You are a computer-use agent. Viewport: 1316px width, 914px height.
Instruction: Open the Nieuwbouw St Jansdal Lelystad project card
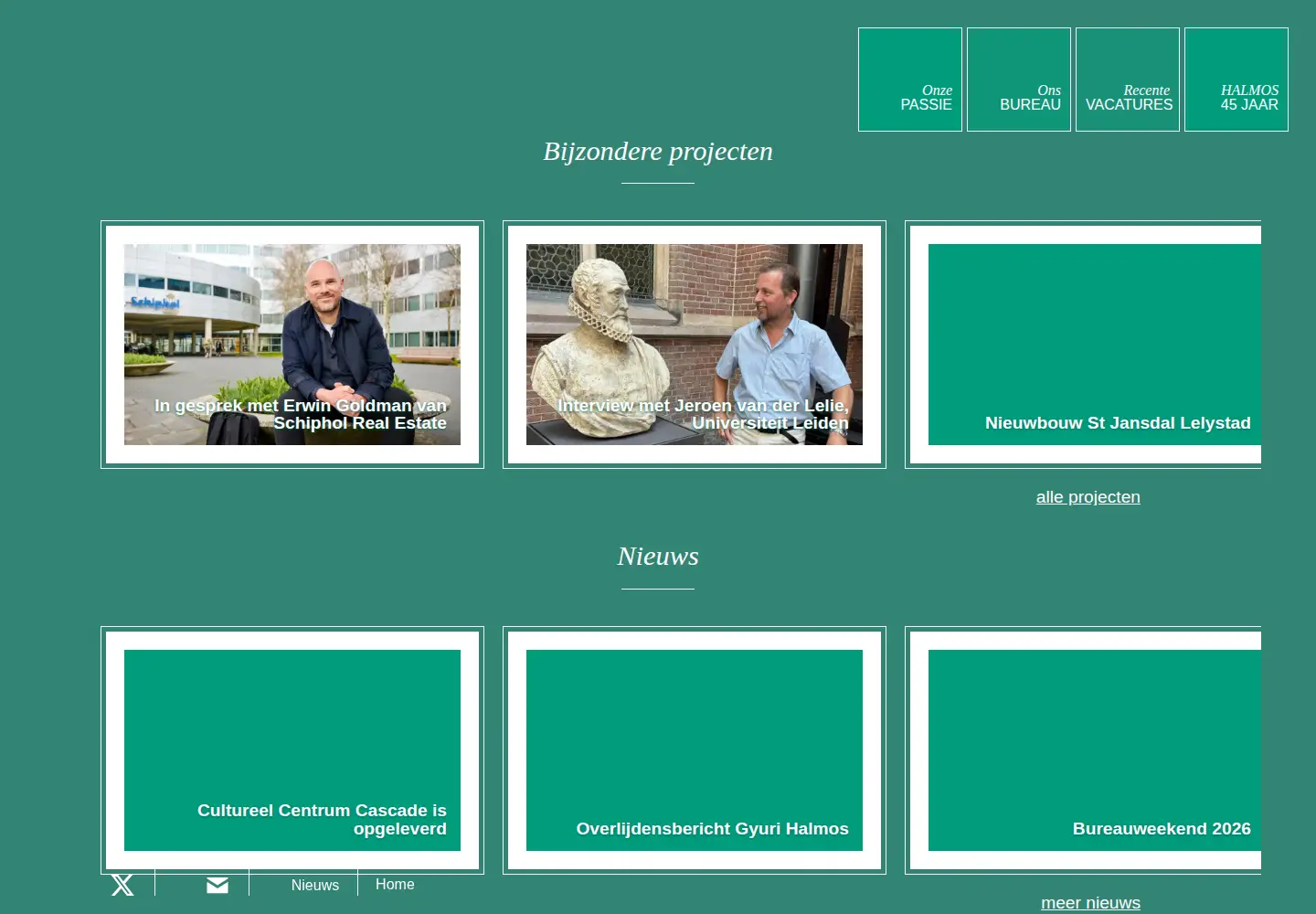tap(1083, 345)
